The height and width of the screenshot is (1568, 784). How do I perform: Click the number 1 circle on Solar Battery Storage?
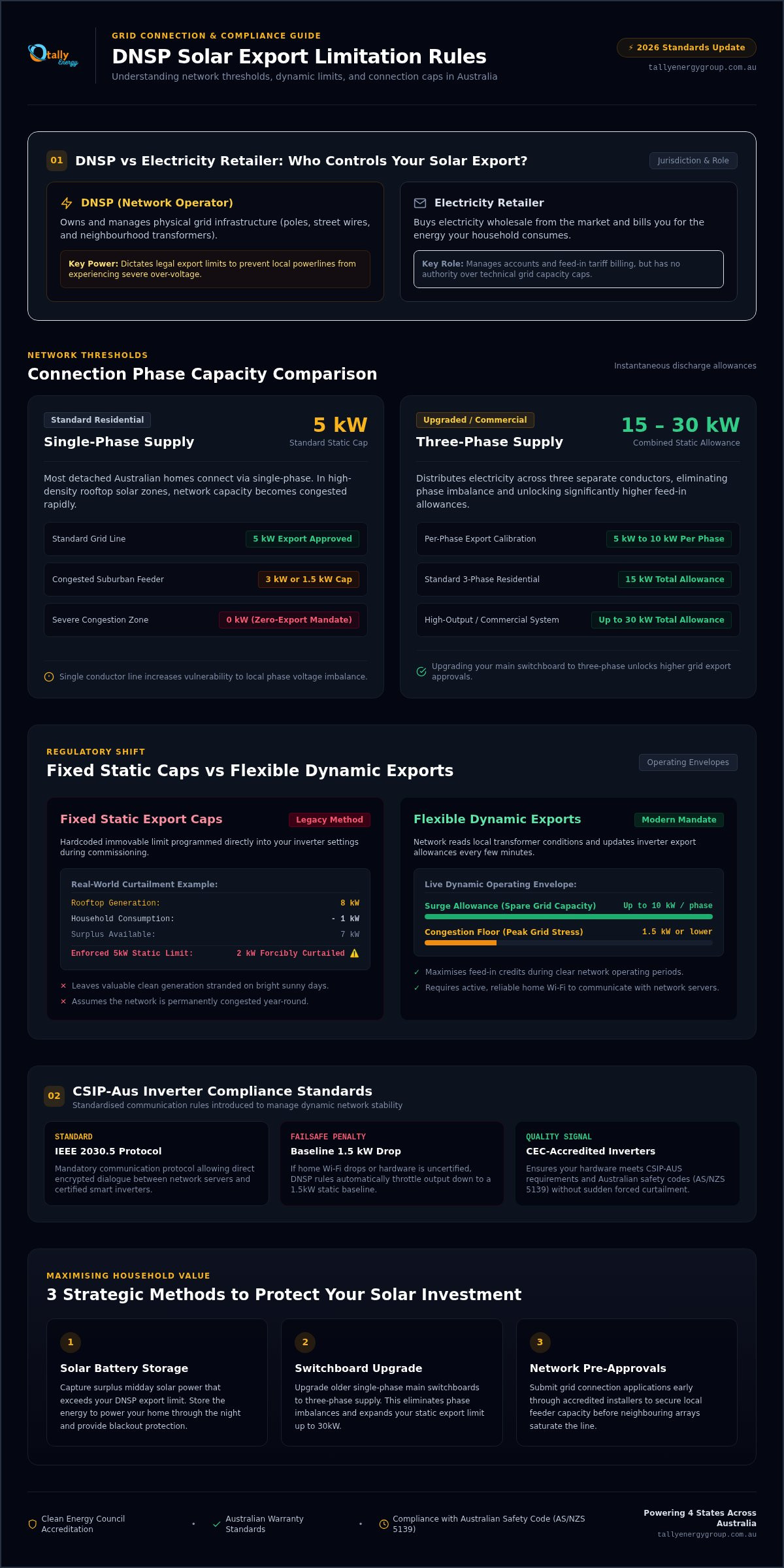tap(71, 1343)
